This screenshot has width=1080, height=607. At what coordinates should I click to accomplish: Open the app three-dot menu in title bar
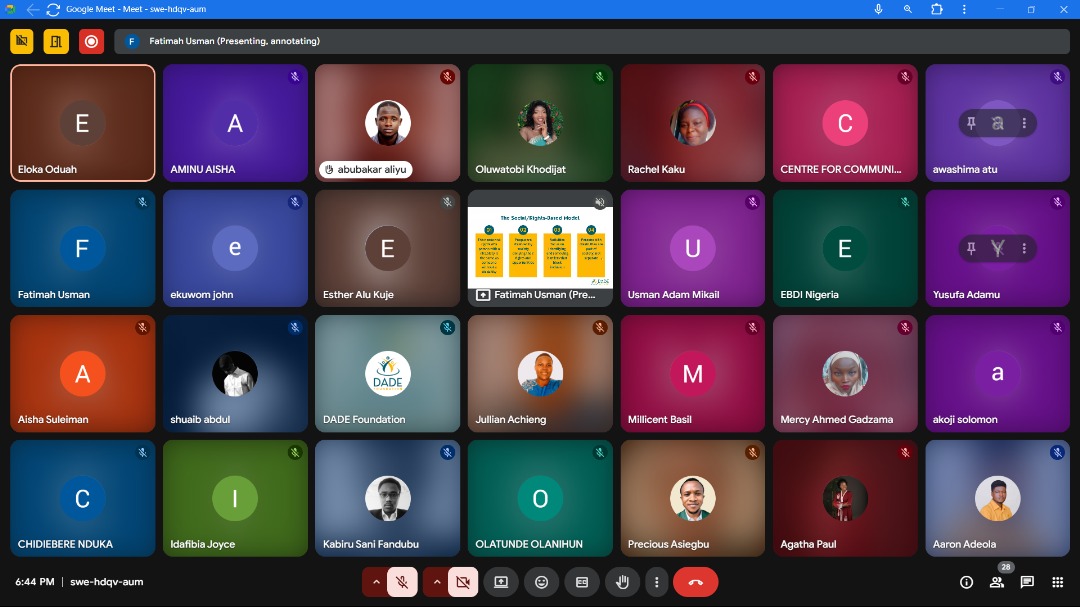pyautogui.click(x=964, y=9)
